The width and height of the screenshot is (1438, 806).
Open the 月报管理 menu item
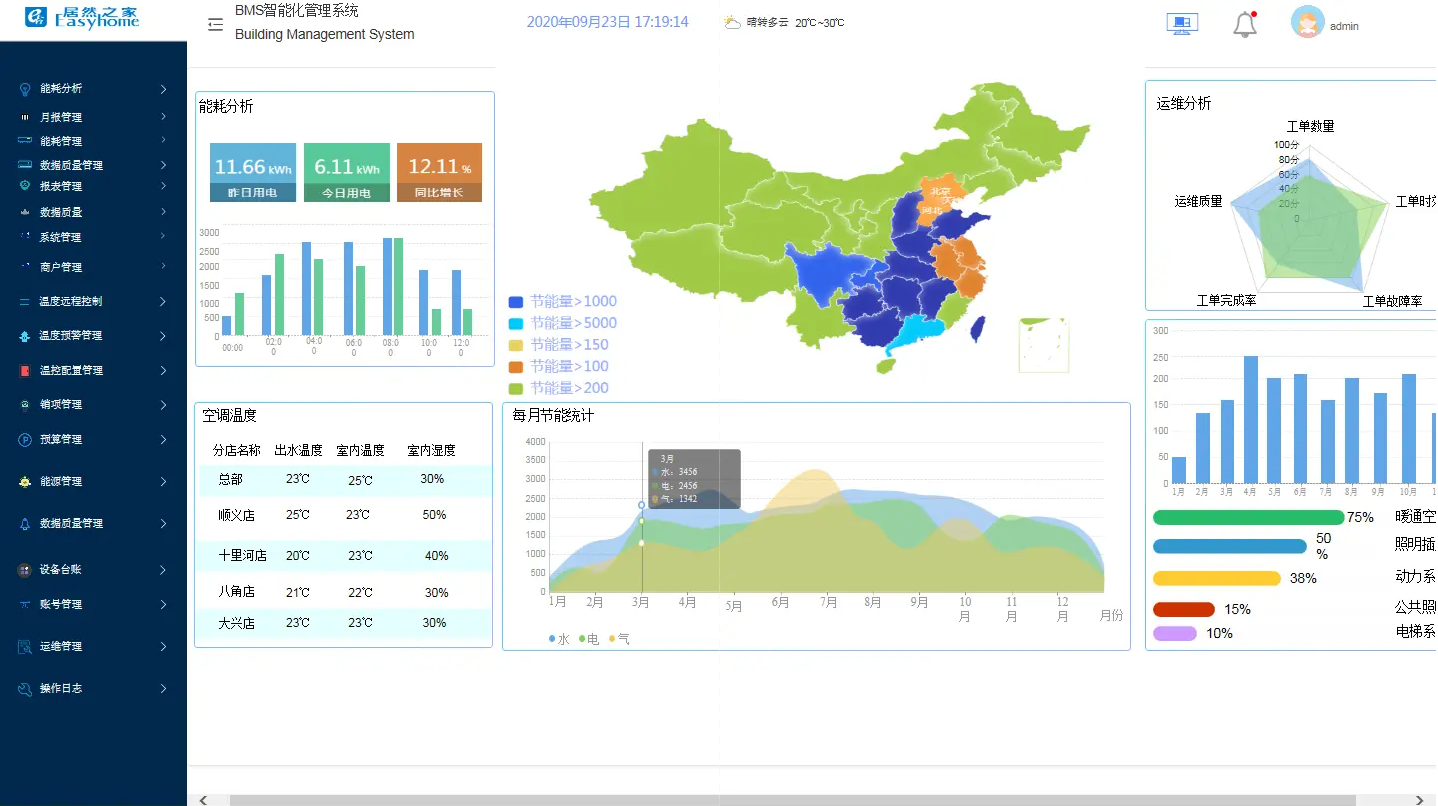pos(61,118)
